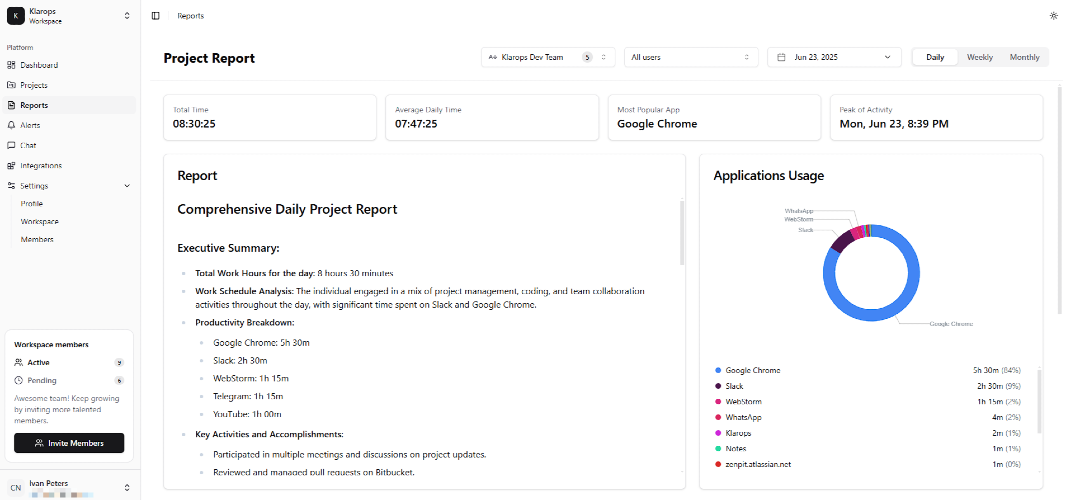Screen dimensions: 1066x500
Task: Click the Settings sliders icon
Action: [11, 186]
